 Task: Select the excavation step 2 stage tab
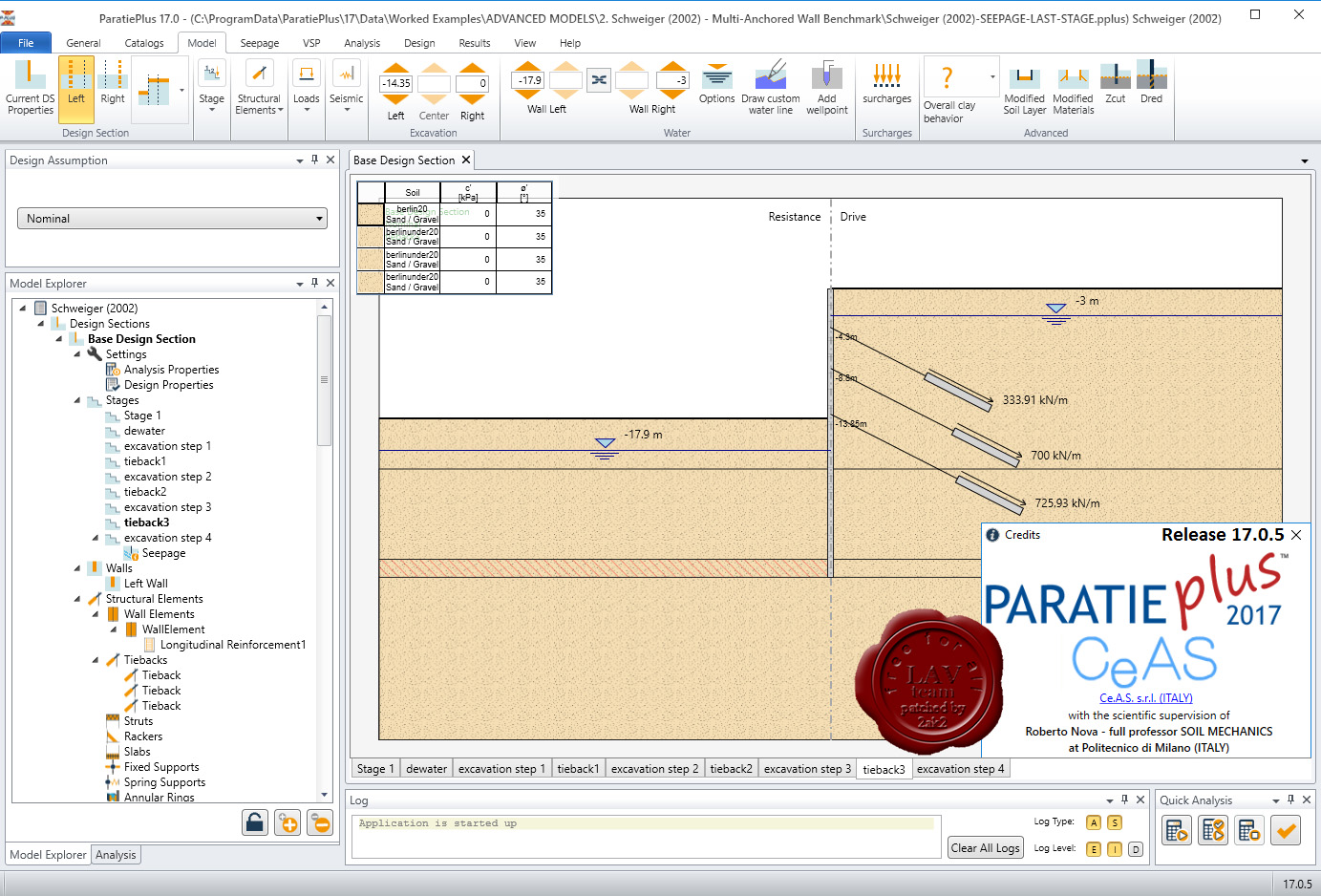655,769
